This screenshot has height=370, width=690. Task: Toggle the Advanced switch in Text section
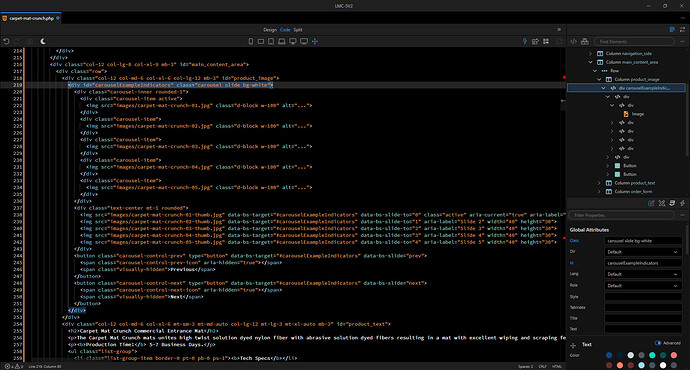(658, 343)
